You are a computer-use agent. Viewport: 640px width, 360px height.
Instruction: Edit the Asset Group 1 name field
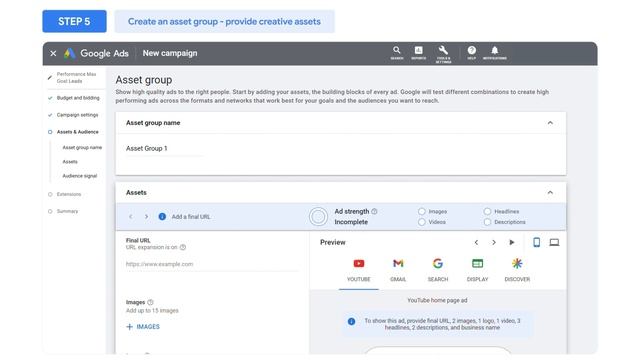click(x=164, y=149)
